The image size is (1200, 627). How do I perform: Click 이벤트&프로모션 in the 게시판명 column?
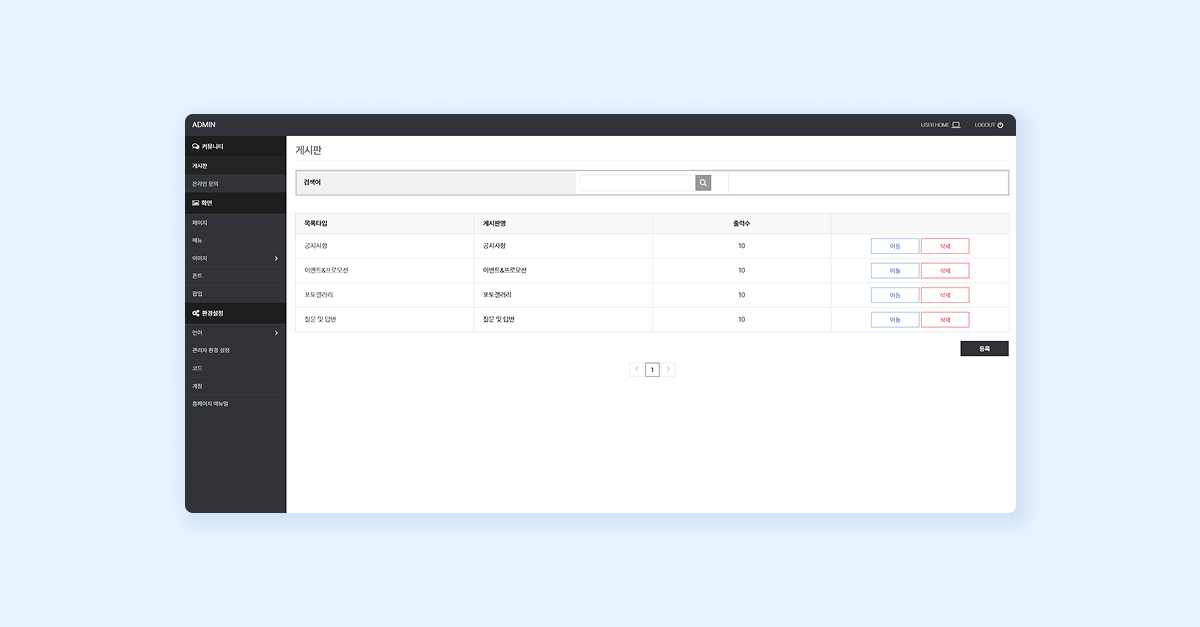coord(505,270)
